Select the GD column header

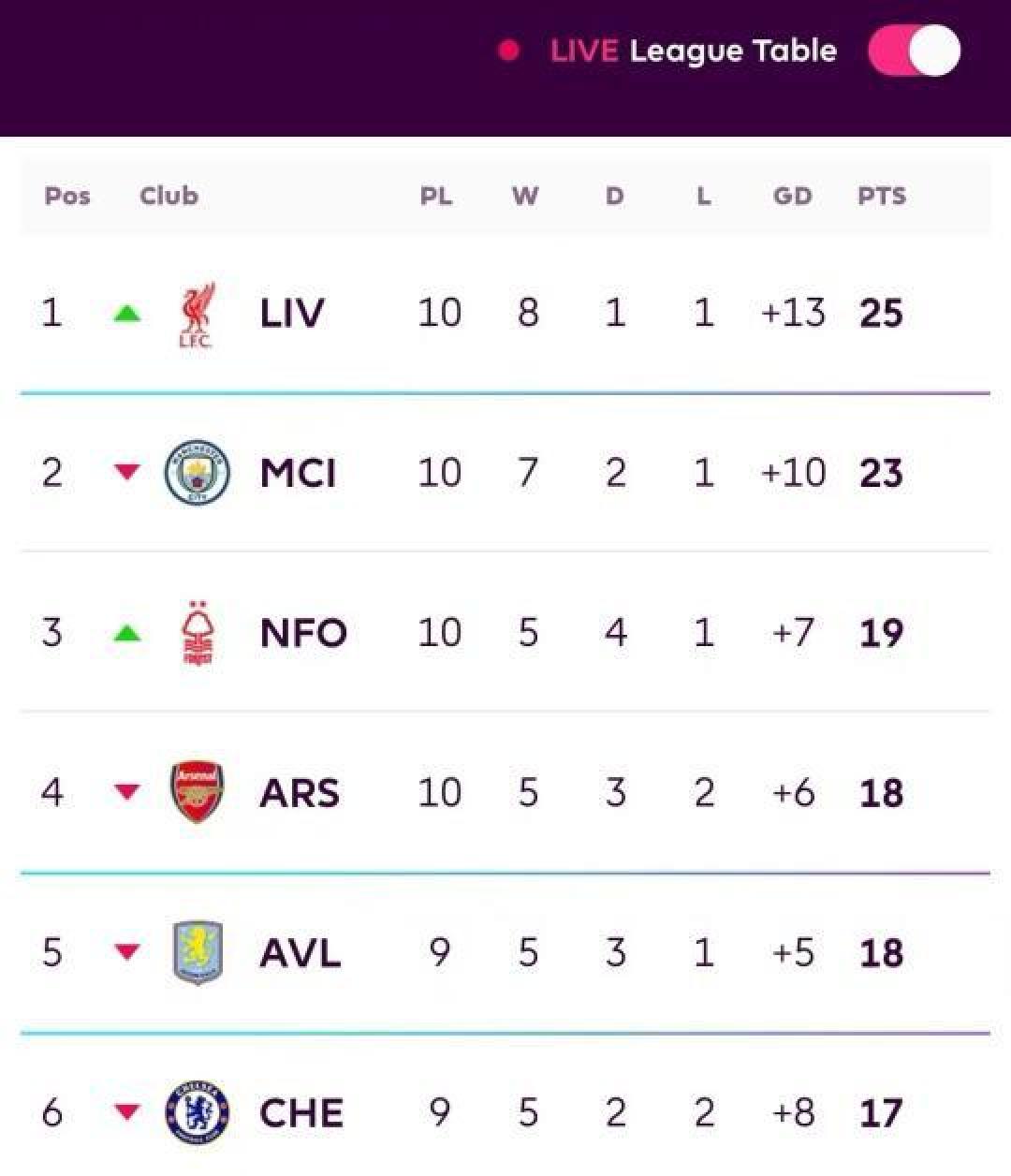tap(792, 196)
